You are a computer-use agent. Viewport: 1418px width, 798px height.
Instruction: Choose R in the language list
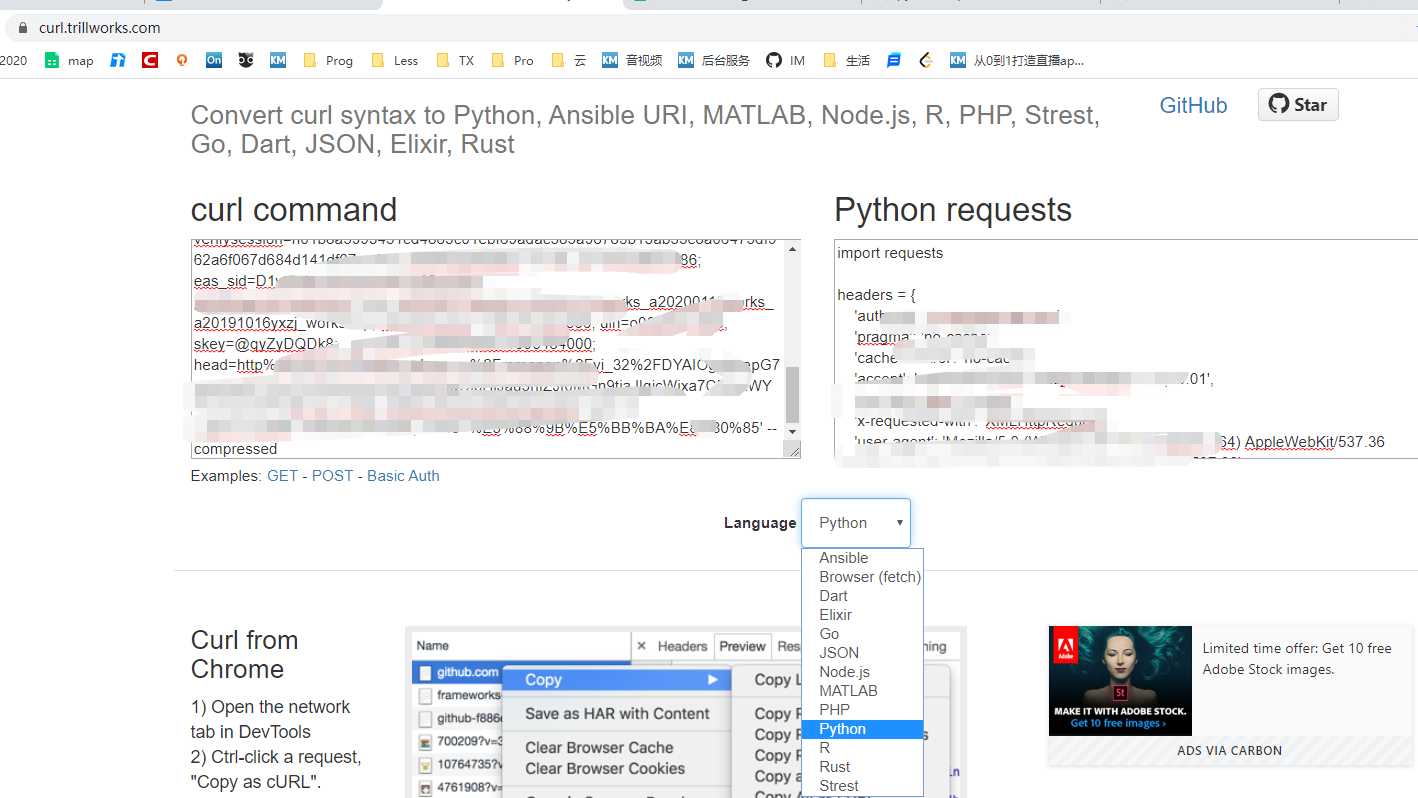click(x=862, y=748)
